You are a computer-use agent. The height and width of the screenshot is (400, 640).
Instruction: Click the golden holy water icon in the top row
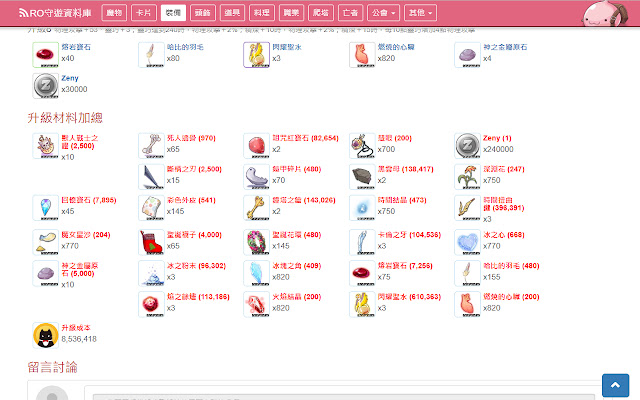pyautogui.click(x=256, y=55)
